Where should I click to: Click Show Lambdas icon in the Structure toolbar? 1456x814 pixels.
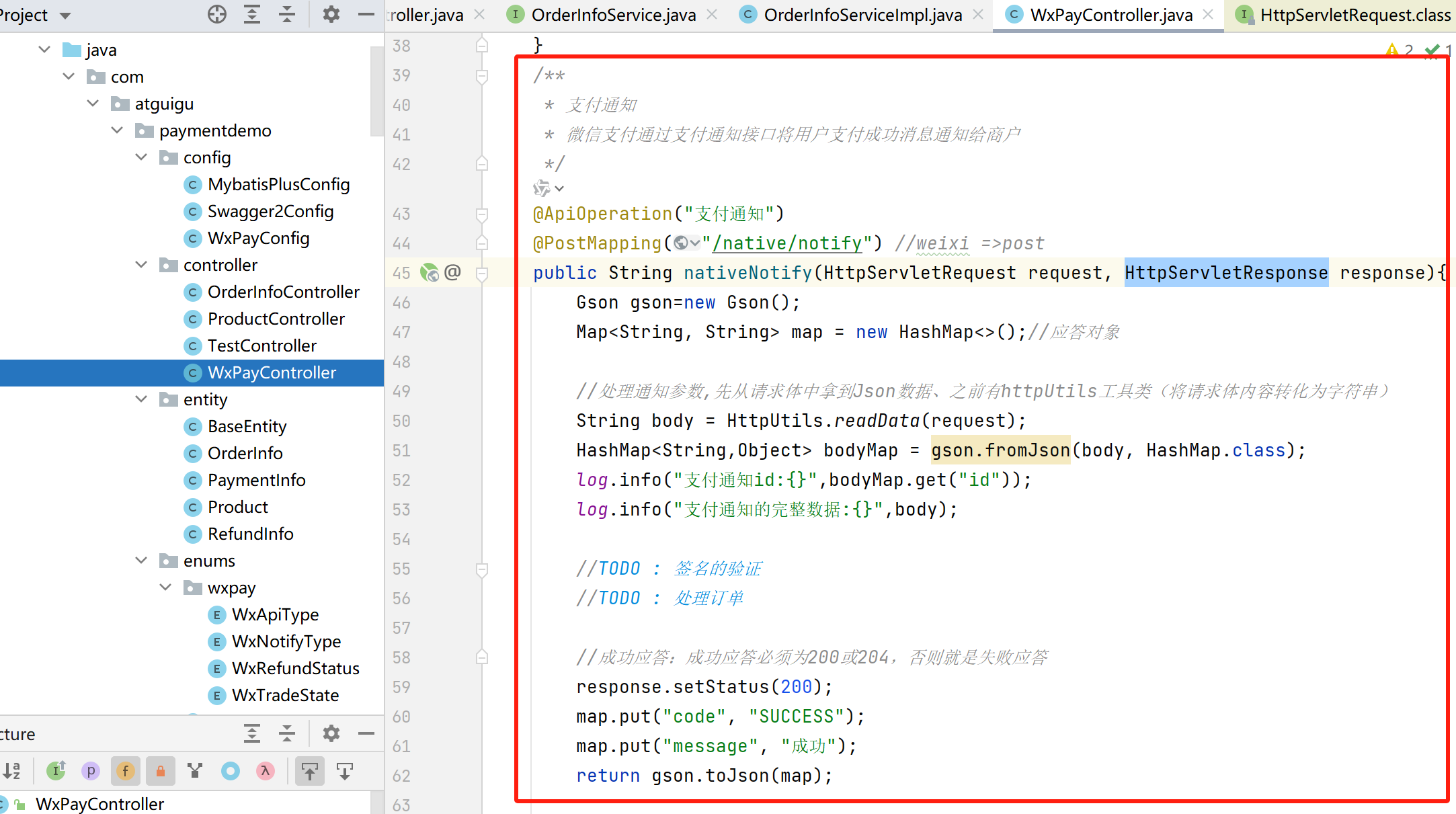click(x=265, y=770)
